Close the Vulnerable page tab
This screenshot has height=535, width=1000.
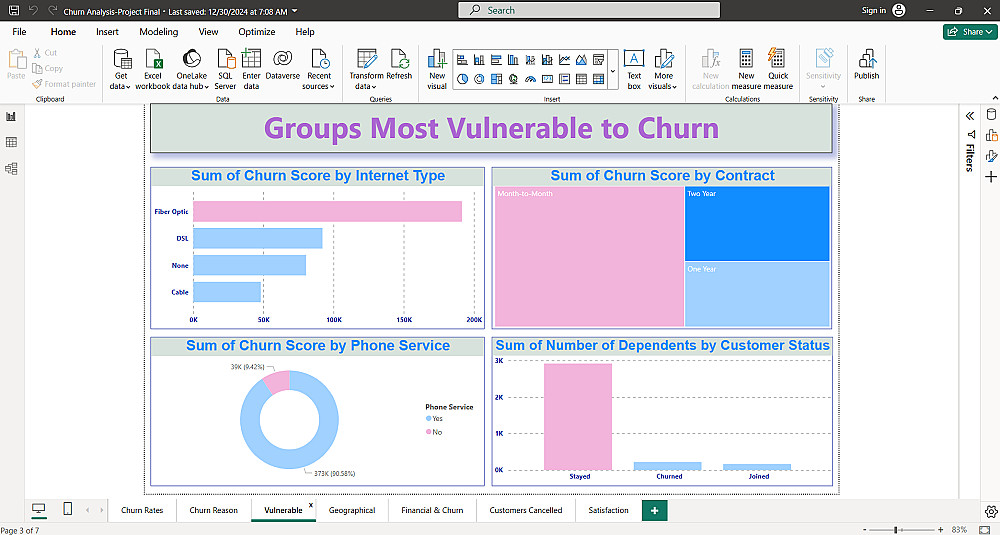tap(311, 504)
